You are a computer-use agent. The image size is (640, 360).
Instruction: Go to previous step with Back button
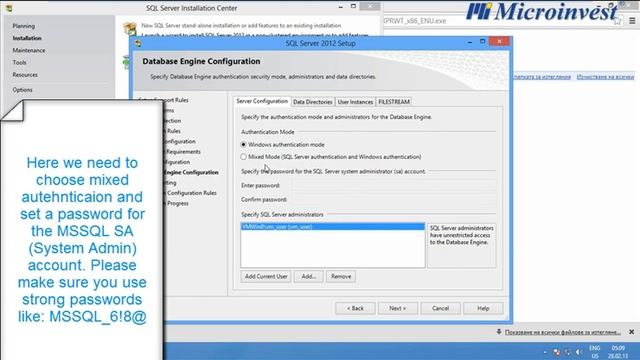pyautogui.click(x=355, y=308)
